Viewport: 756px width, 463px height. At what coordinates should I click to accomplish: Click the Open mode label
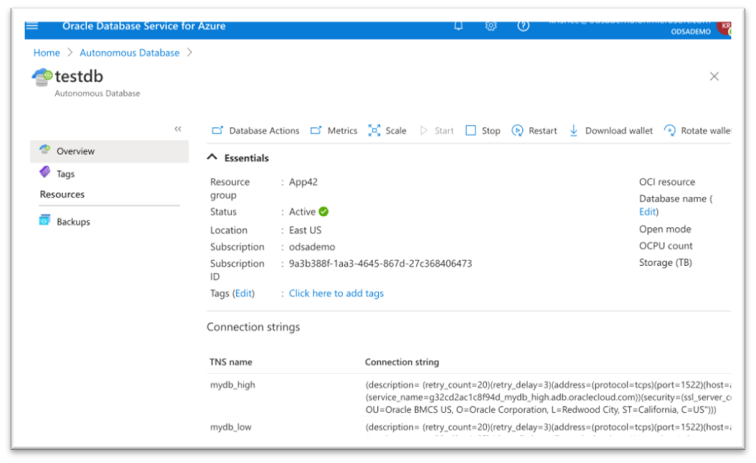[665, 229]
